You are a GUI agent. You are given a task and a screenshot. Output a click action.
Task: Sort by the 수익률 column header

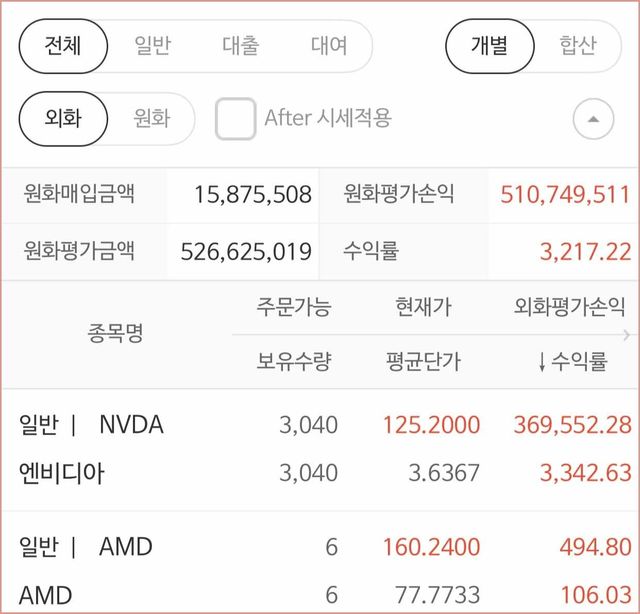[x=572, y=362]
